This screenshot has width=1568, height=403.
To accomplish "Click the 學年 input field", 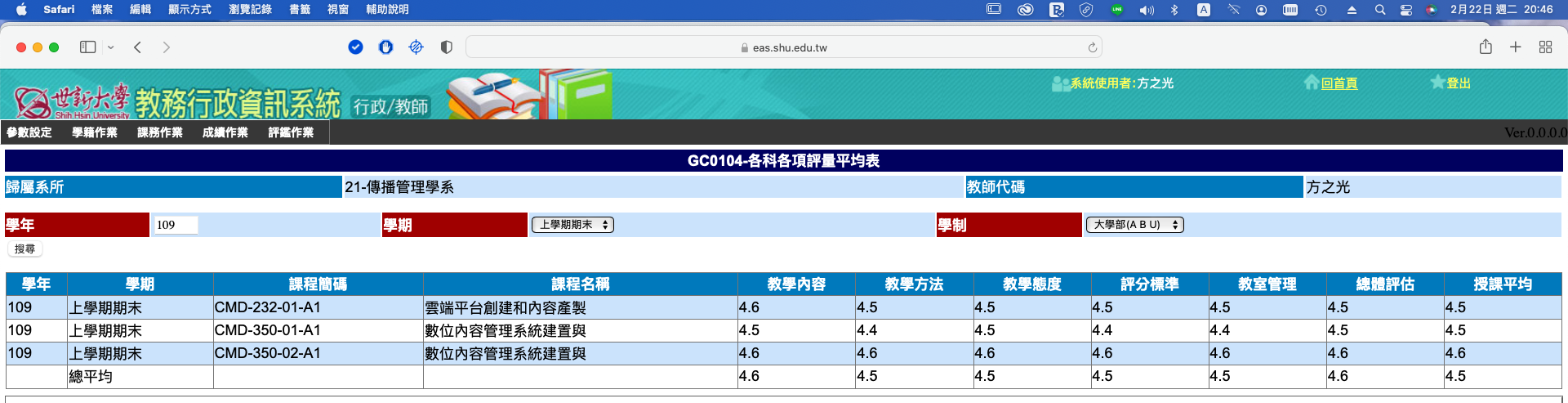I will pyautogui.click(x=175, y=225).
